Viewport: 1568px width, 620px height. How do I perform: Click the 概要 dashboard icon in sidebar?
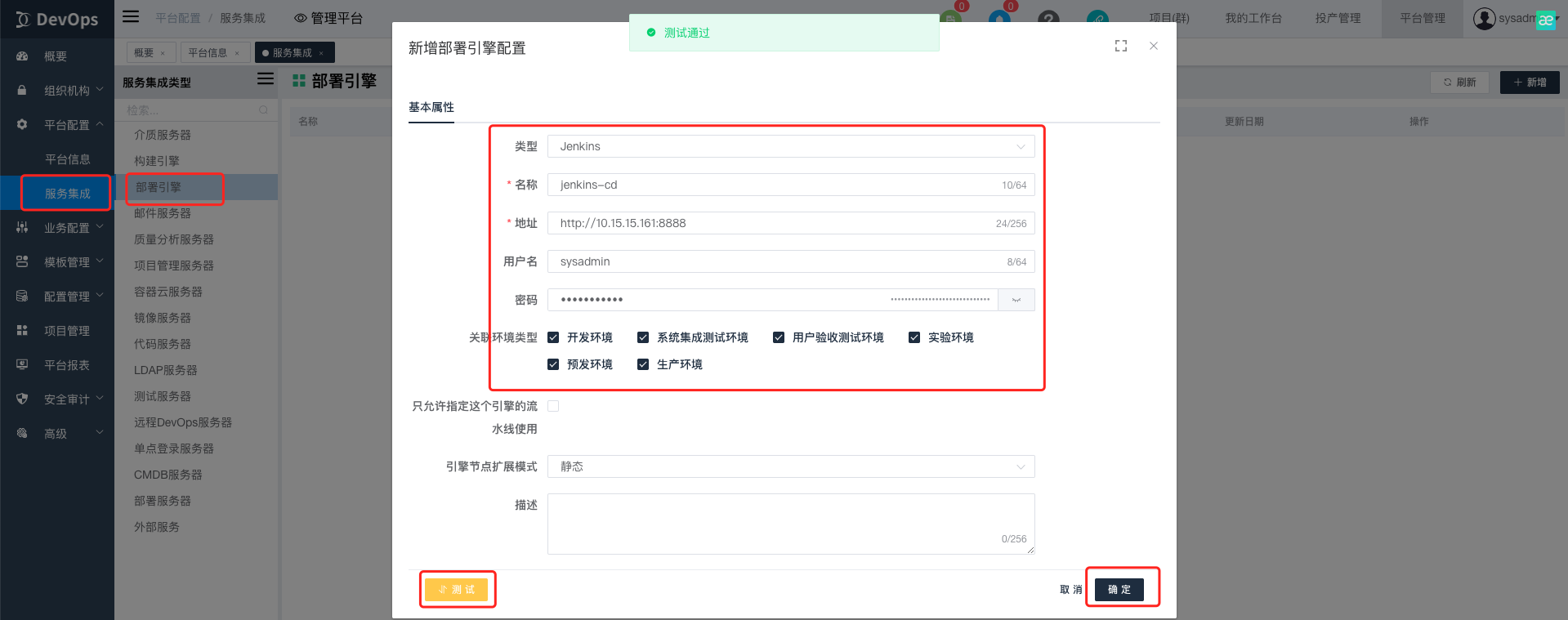click(22, 56)
